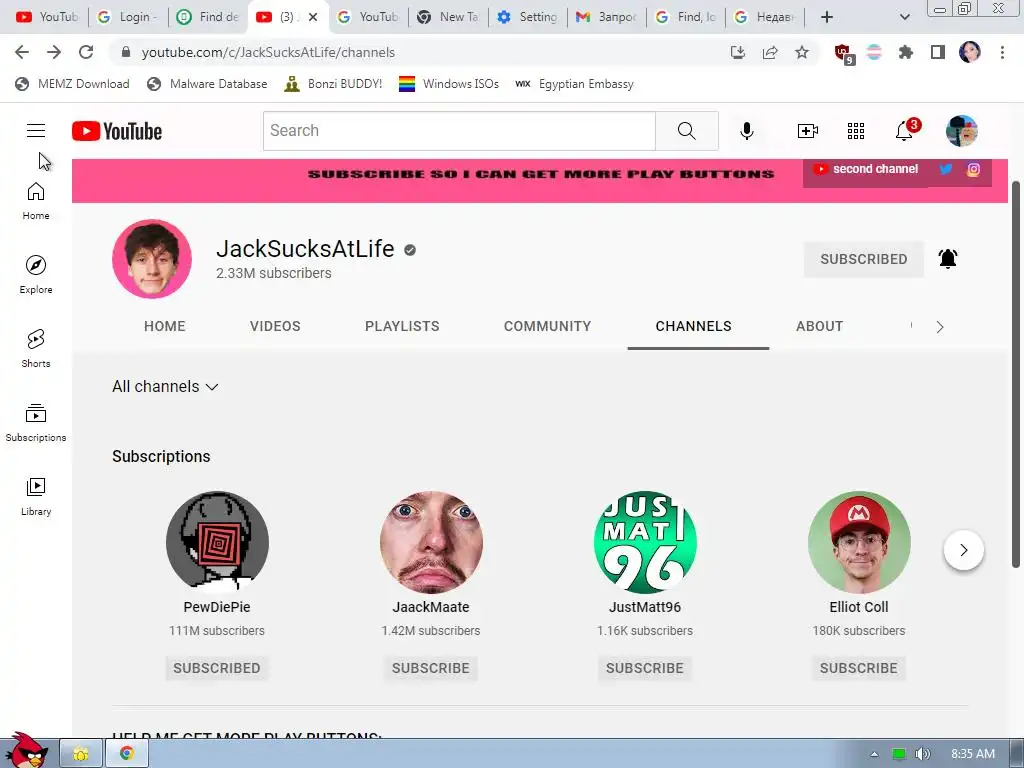Open the YouTube hamburger guide menu
This screenshot has height=768, width=1024.
click(x=36, y=131)
